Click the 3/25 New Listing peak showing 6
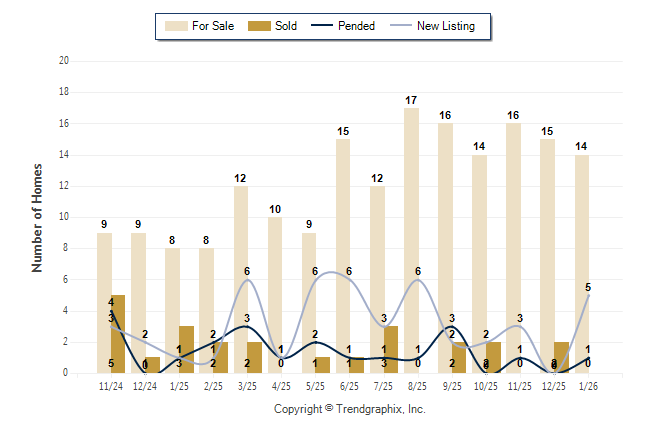The width and height of the screenshot is (646, 434). (x=247, y=280)
